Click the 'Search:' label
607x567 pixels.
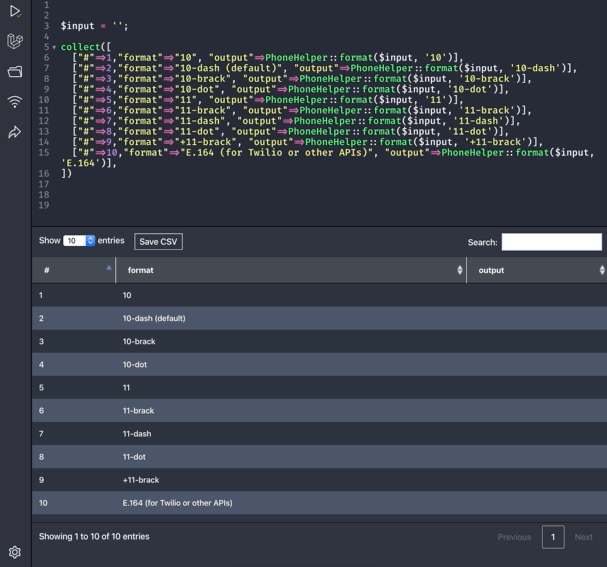482,242
